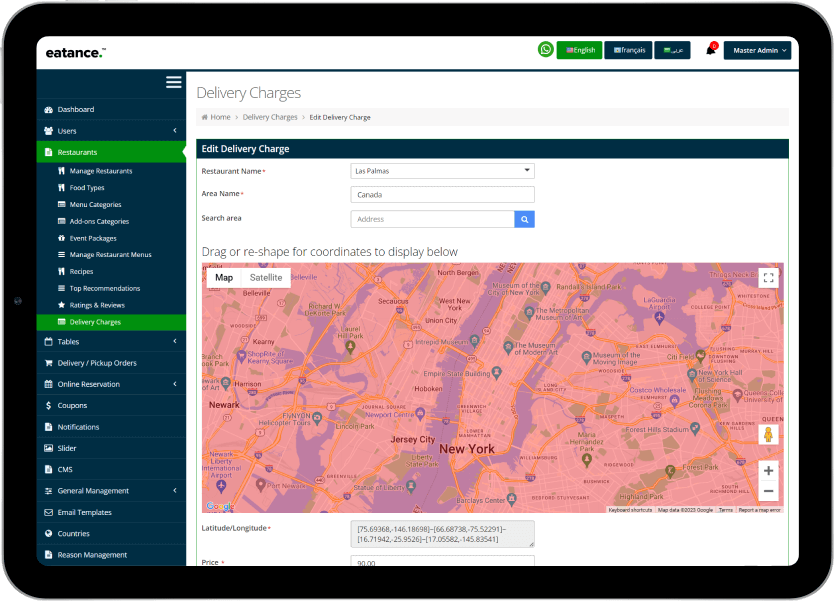
Task: Open WhatsApp icon in header
Action: 545,49
